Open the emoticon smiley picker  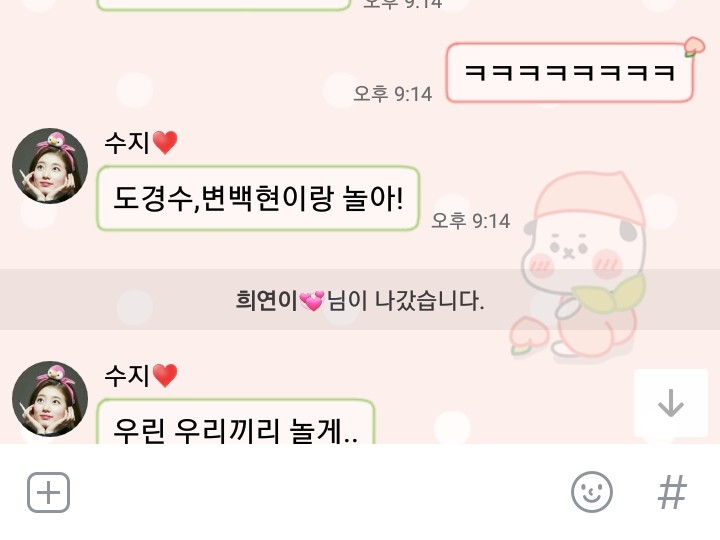(x=591, y=492)
